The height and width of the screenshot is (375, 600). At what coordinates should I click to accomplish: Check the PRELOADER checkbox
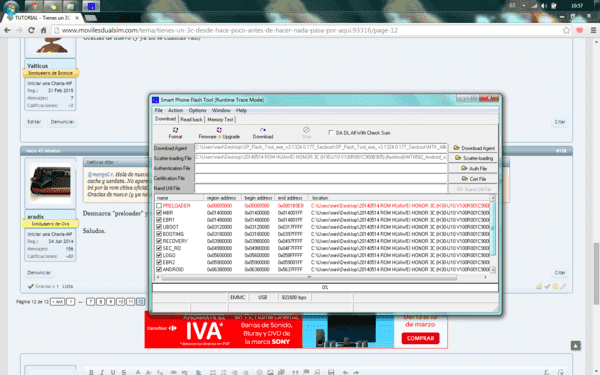(159, 206)
